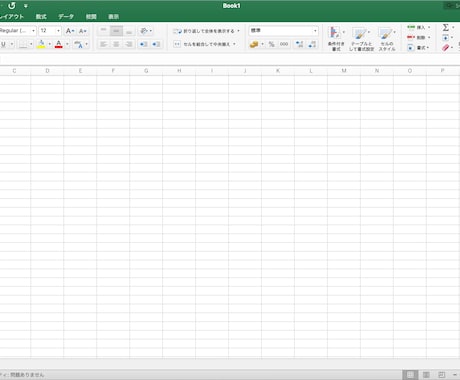Viewport: 460px width, 380px height.
Task: Click the format cells (書式) button
Action: 418,48
